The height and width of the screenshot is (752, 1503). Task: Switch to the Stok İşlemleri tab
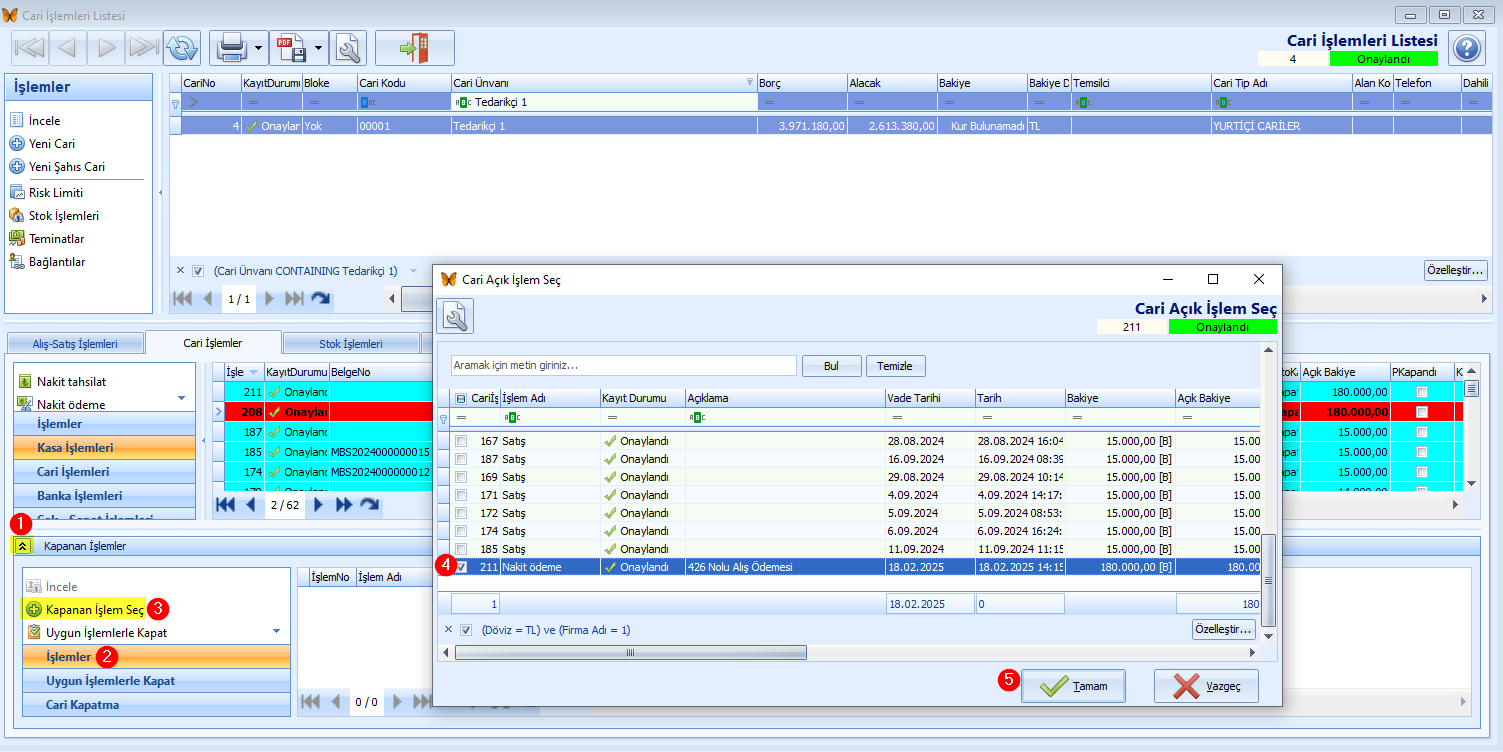[x=350, y=344]
